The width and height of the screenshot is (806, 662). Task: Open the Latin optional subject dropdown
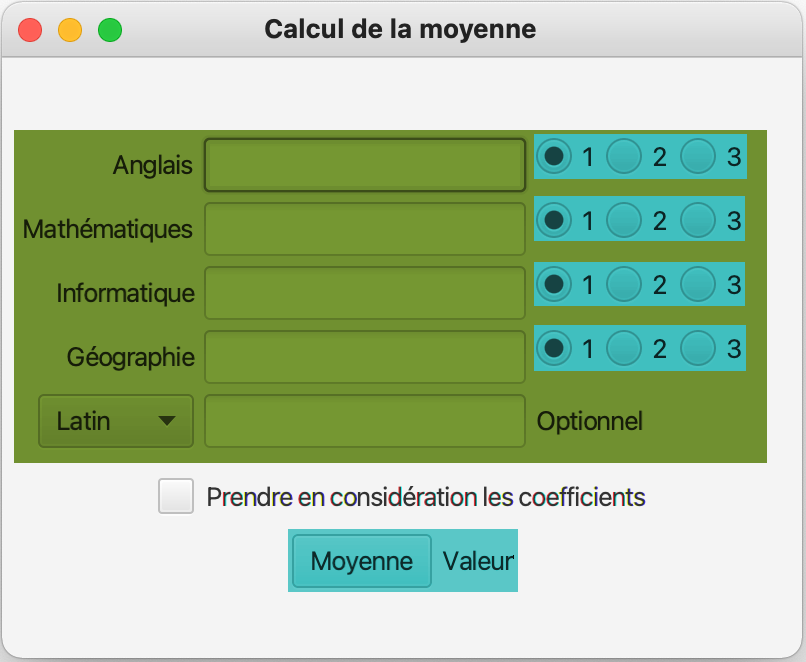point(116,421)
